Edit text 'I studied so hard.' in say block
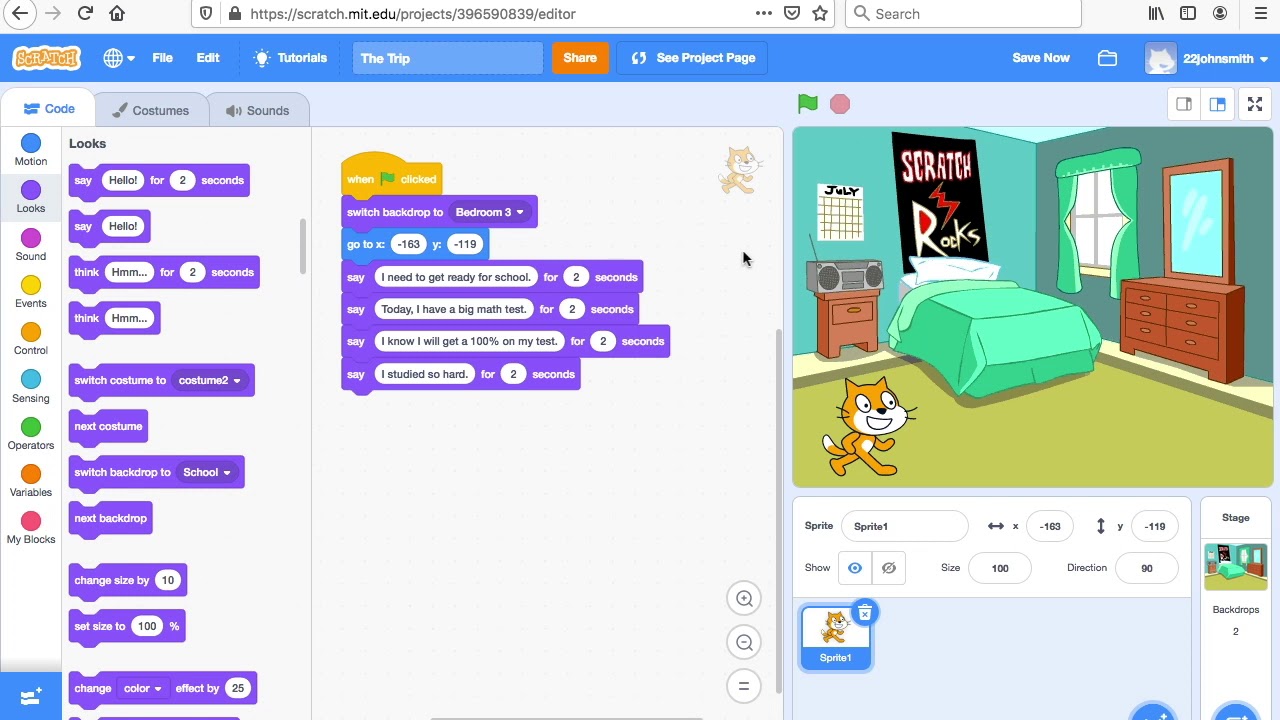 click(424, 374)
